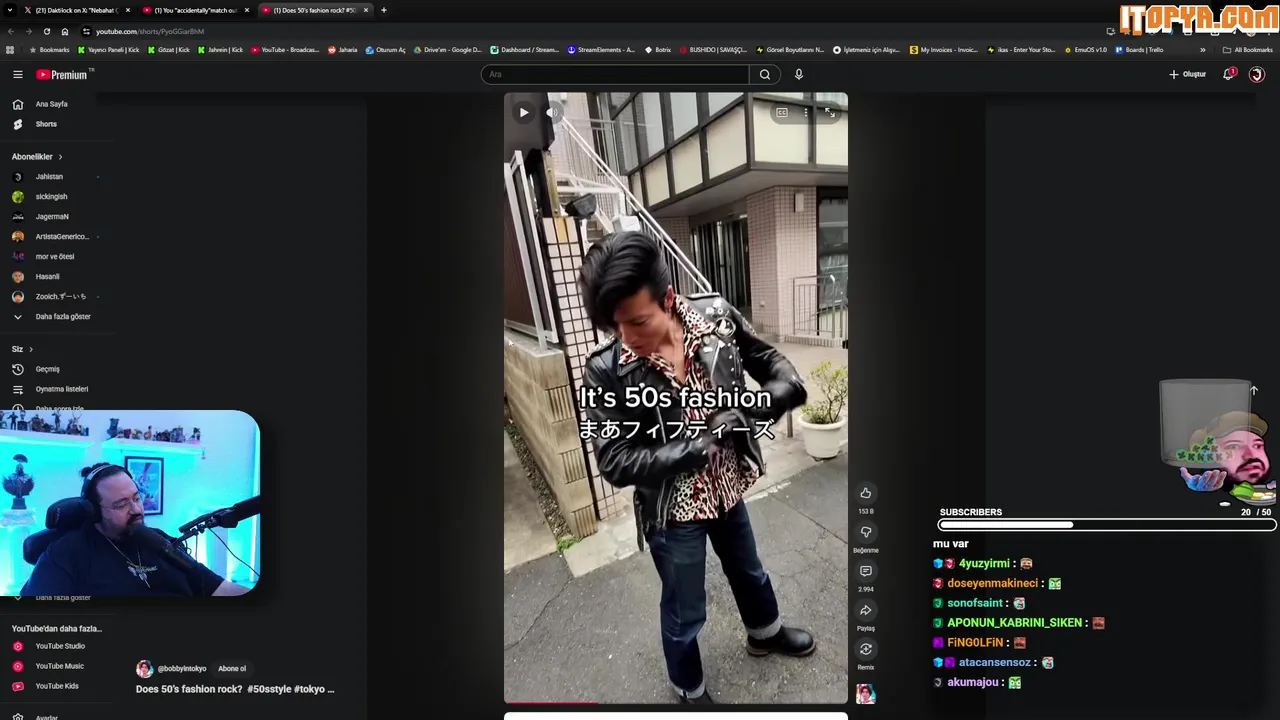Open a new browser tab
This screenshot has width=1280, height=720.
tap(384, 10)
